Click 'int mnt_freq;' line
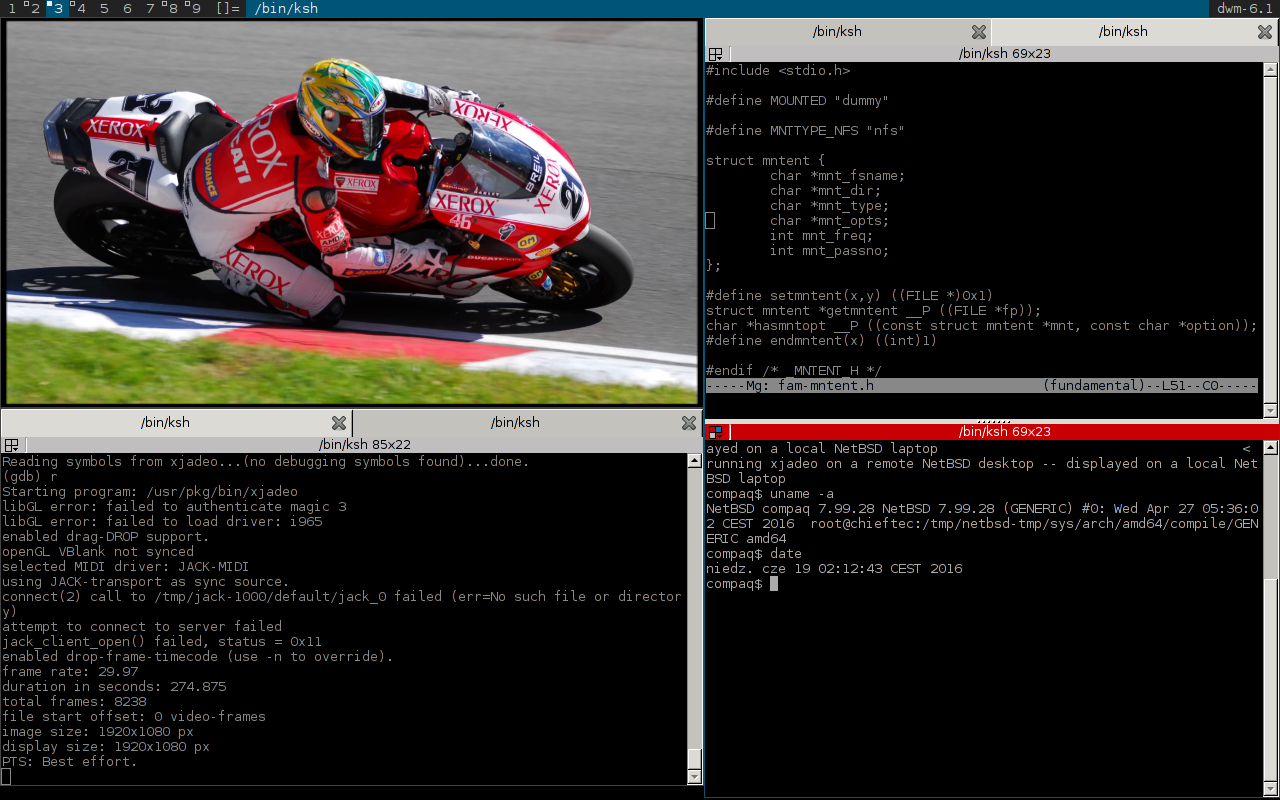The width and height of the screenshot is (1280, 800). pyautogui.click(x=821, y=235)
